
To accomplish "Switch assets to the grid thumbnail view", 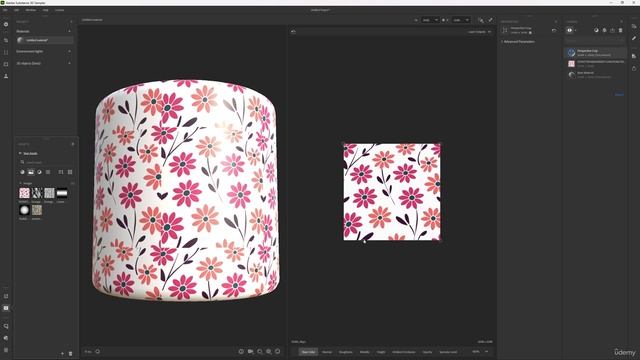I will (70, 172).
